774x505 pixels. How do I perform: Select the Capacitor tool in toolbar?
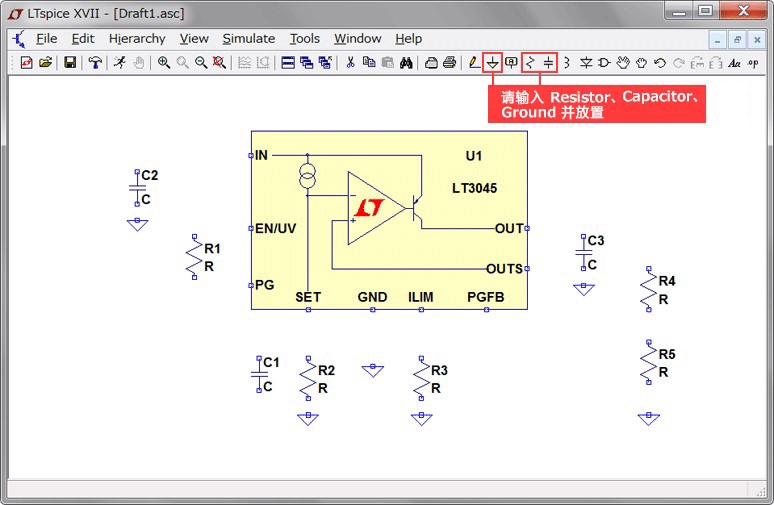pyautogui.click(x=548, y=62)
